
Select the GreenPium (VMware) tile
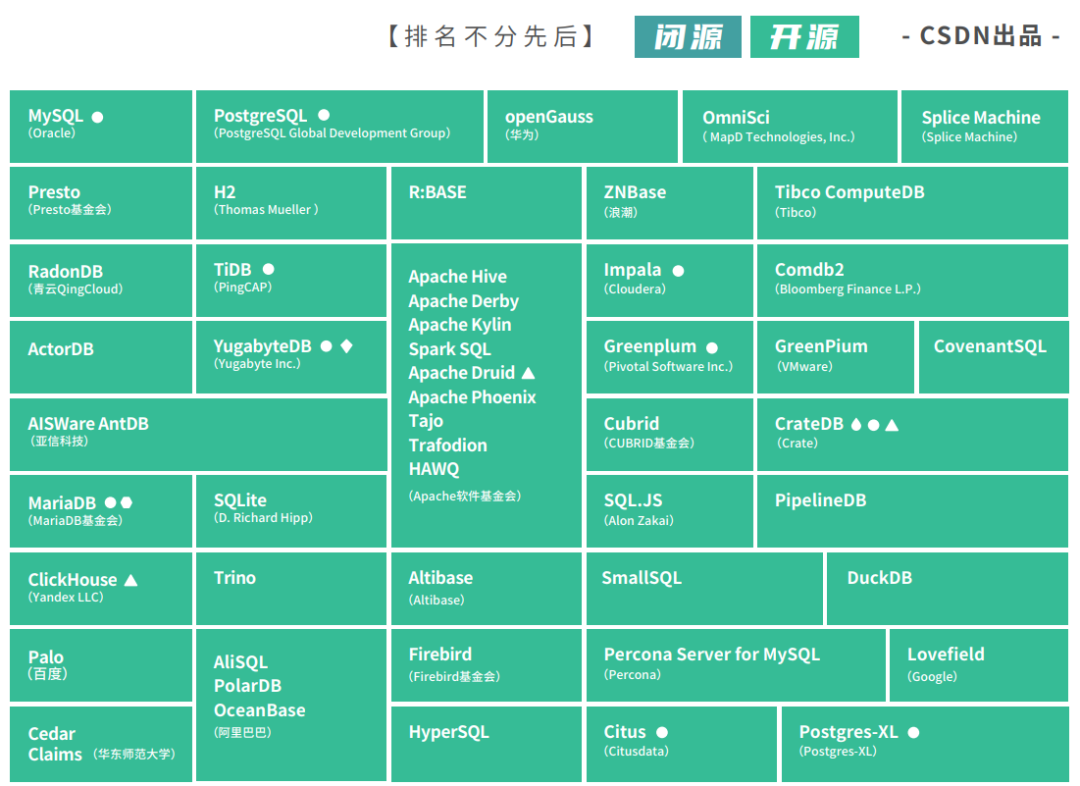[835, 358]
